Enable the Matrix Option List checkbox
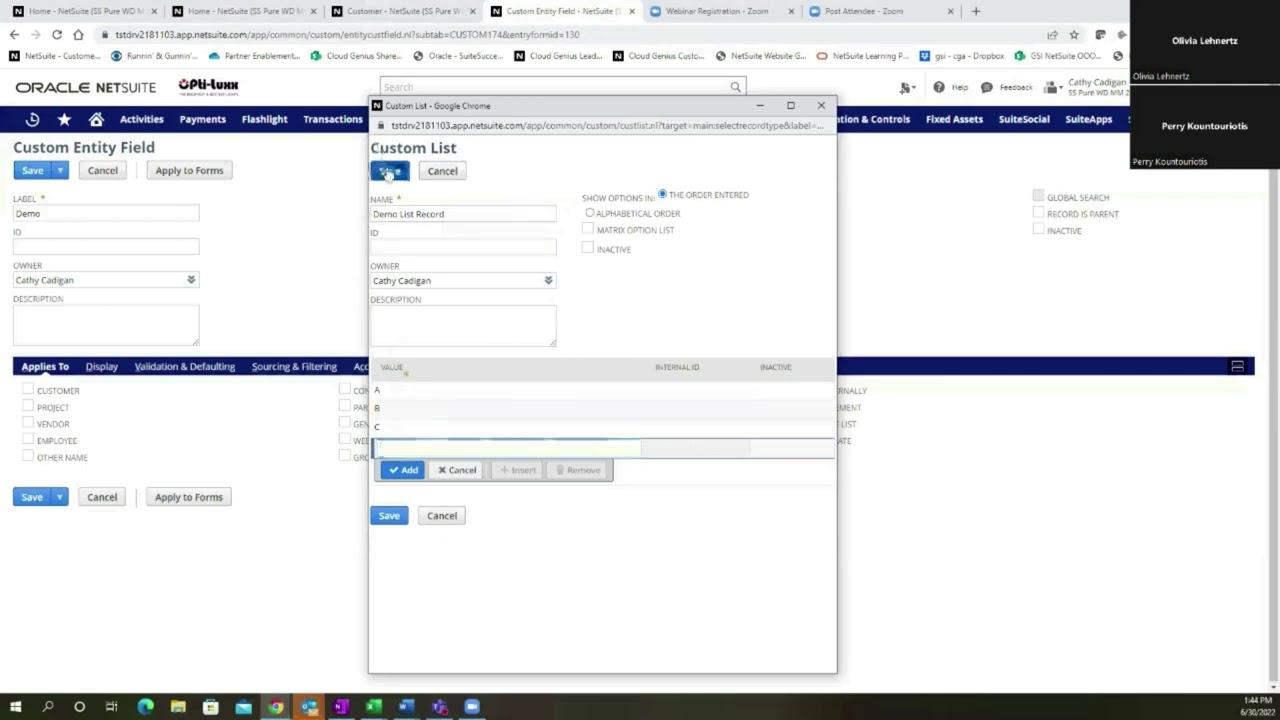The height and width of the screenshot is (720, 1280). pos(588,229)
